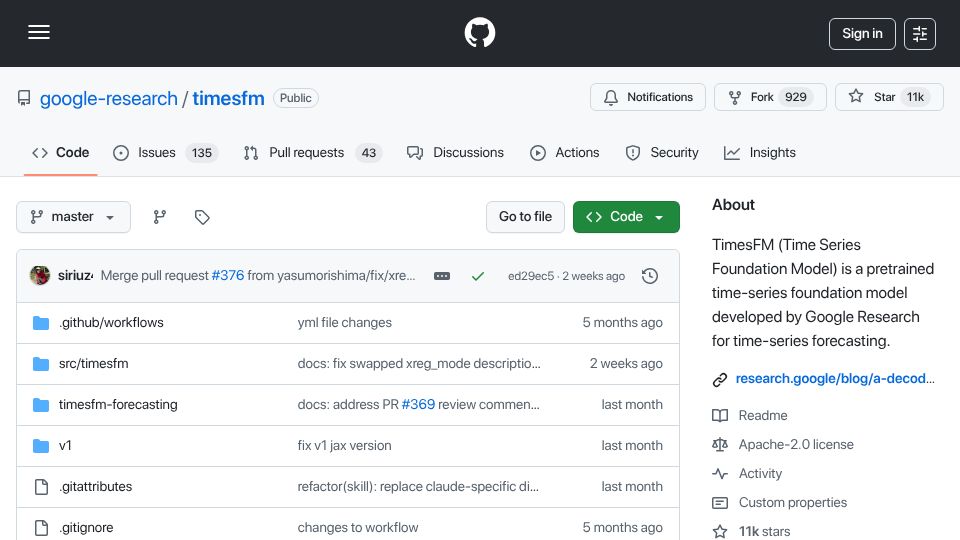960x540 pixels.
Task: Open the .gitignore file
Action: point(86,528)
